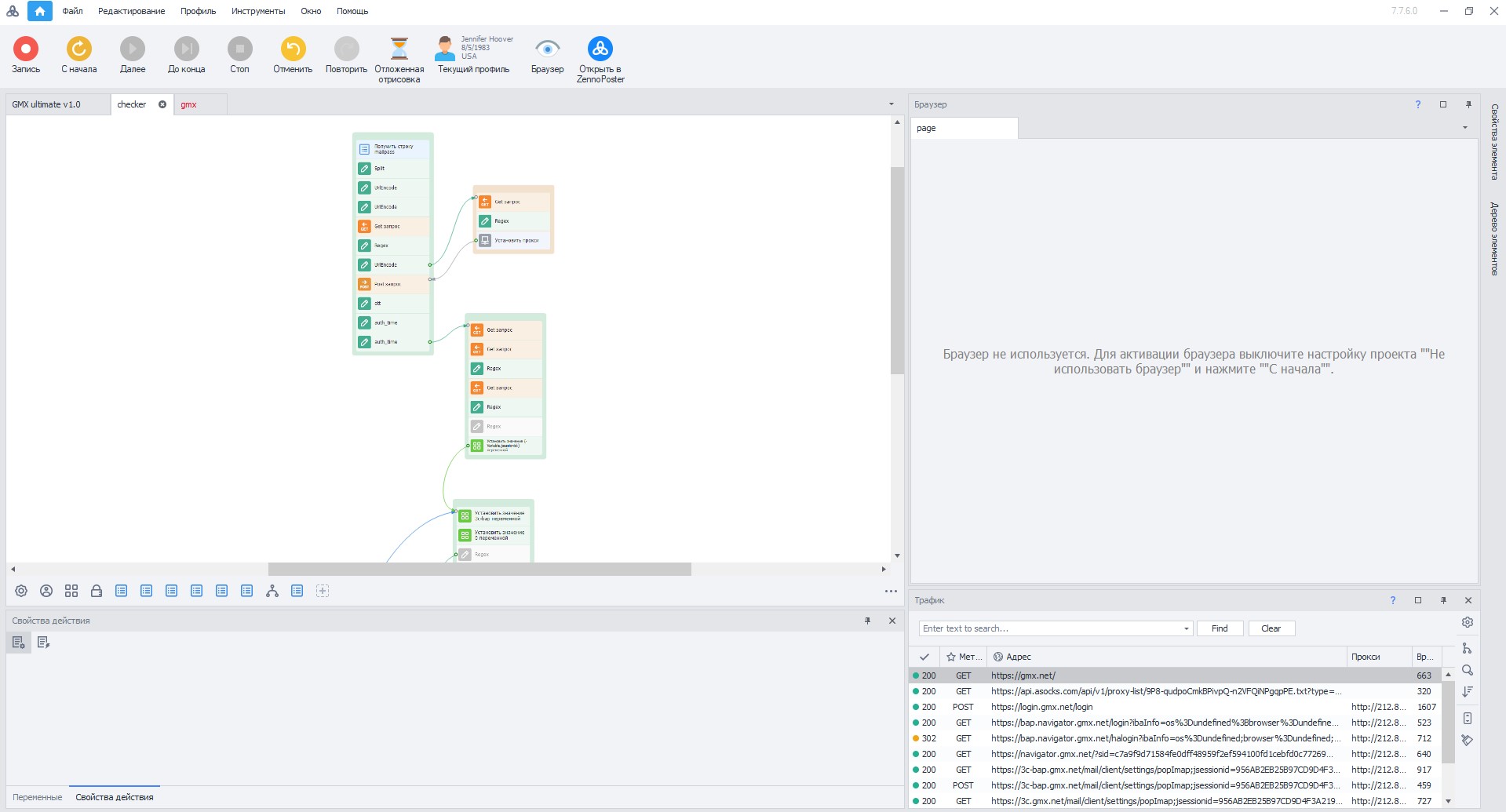The image size is (1506, 812).
Task: Click the magnifier icon in traffic sidebar
Action: (x=1467, y=670)
